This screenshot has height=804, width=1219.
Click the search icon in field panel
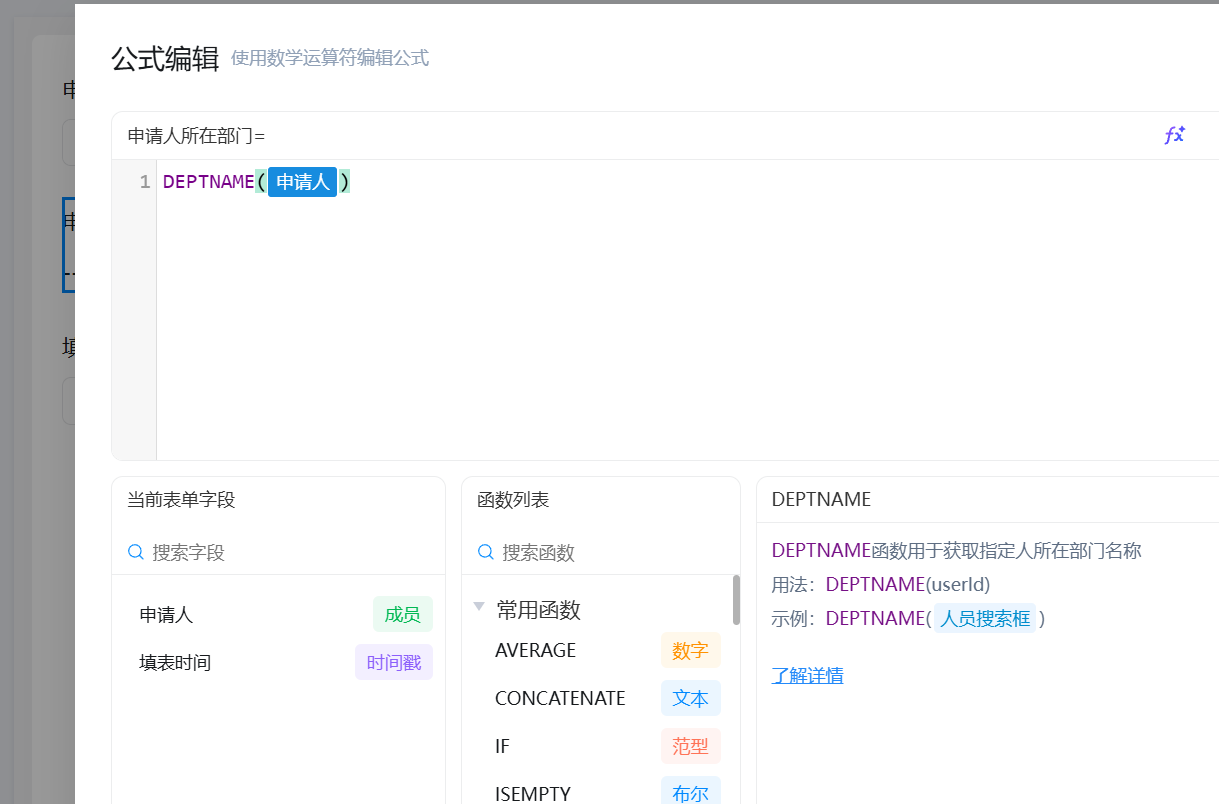136,552
